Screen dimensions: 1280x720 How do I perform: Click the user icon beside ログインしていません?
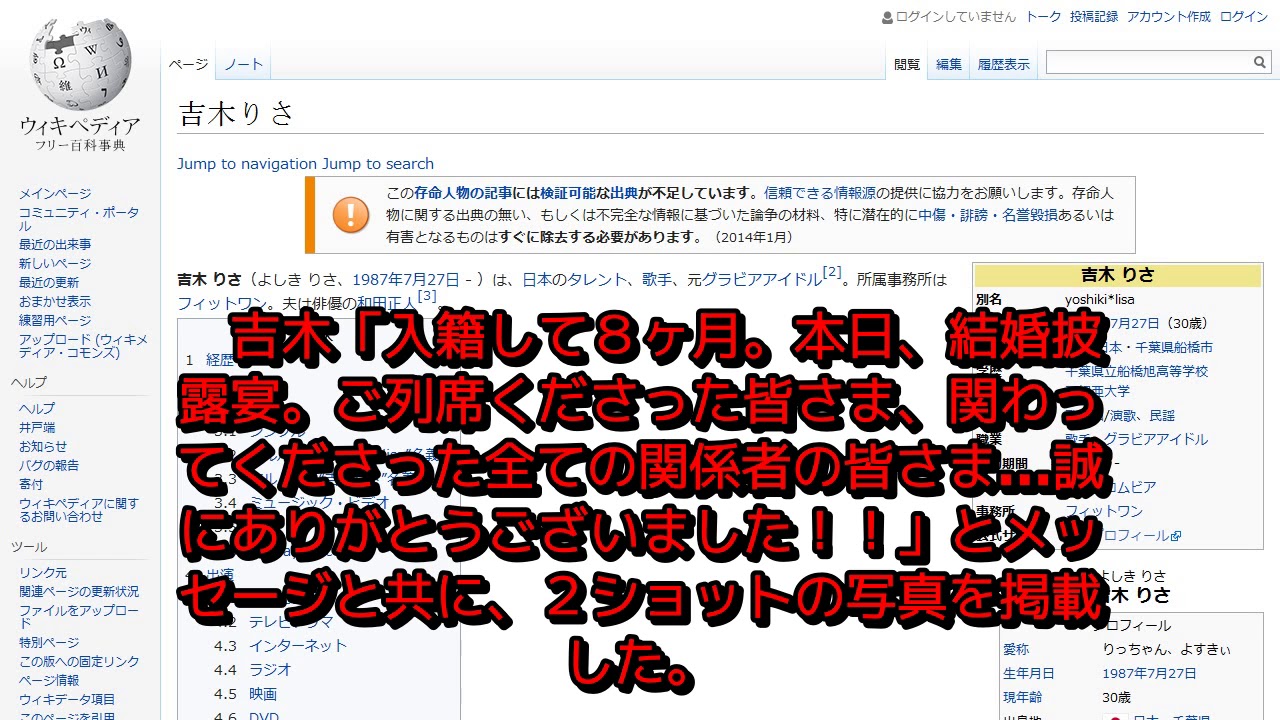click(887, 17)
